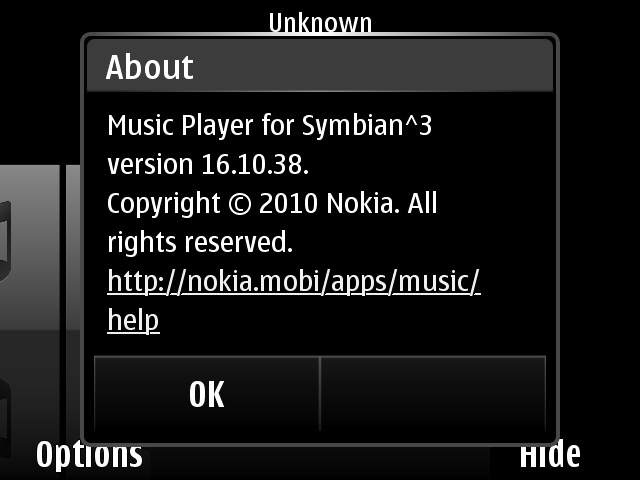Click the word 'All' ending copyright line
640x480 pixels.
pos(422,203)
